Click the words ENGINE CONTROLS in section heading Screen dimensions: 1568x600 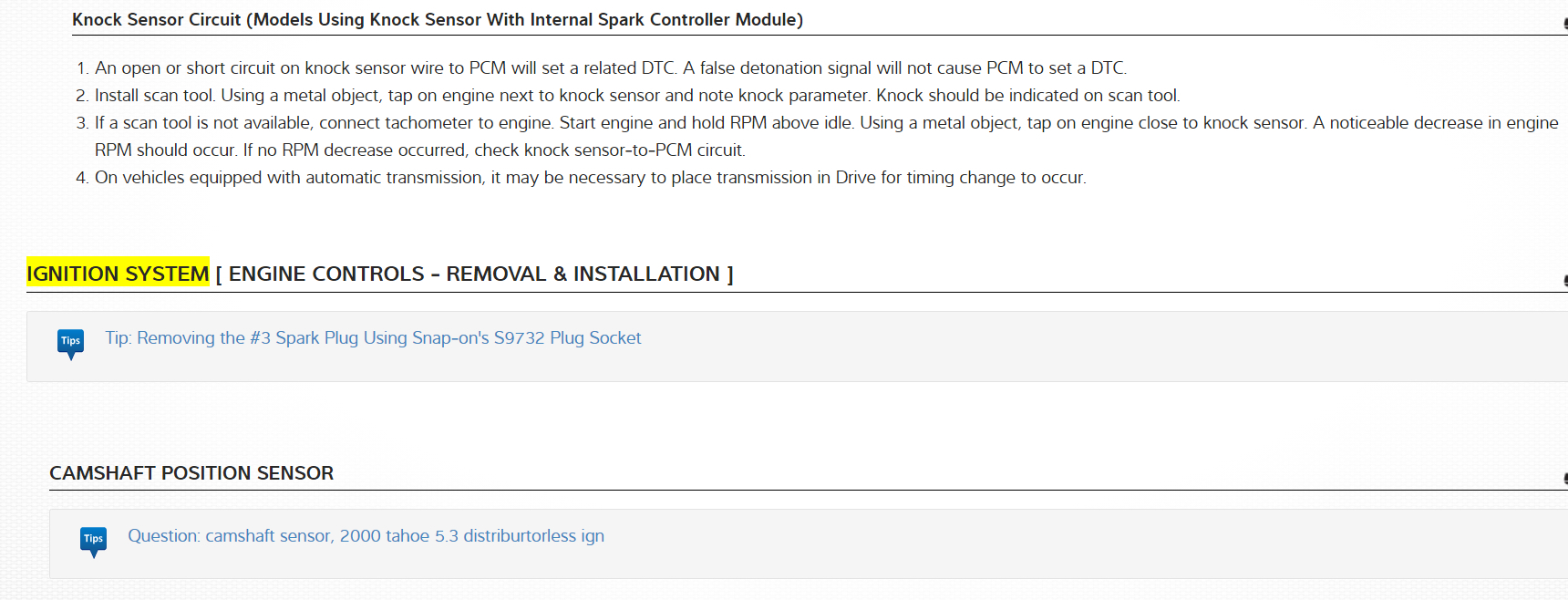click(326, 274)
